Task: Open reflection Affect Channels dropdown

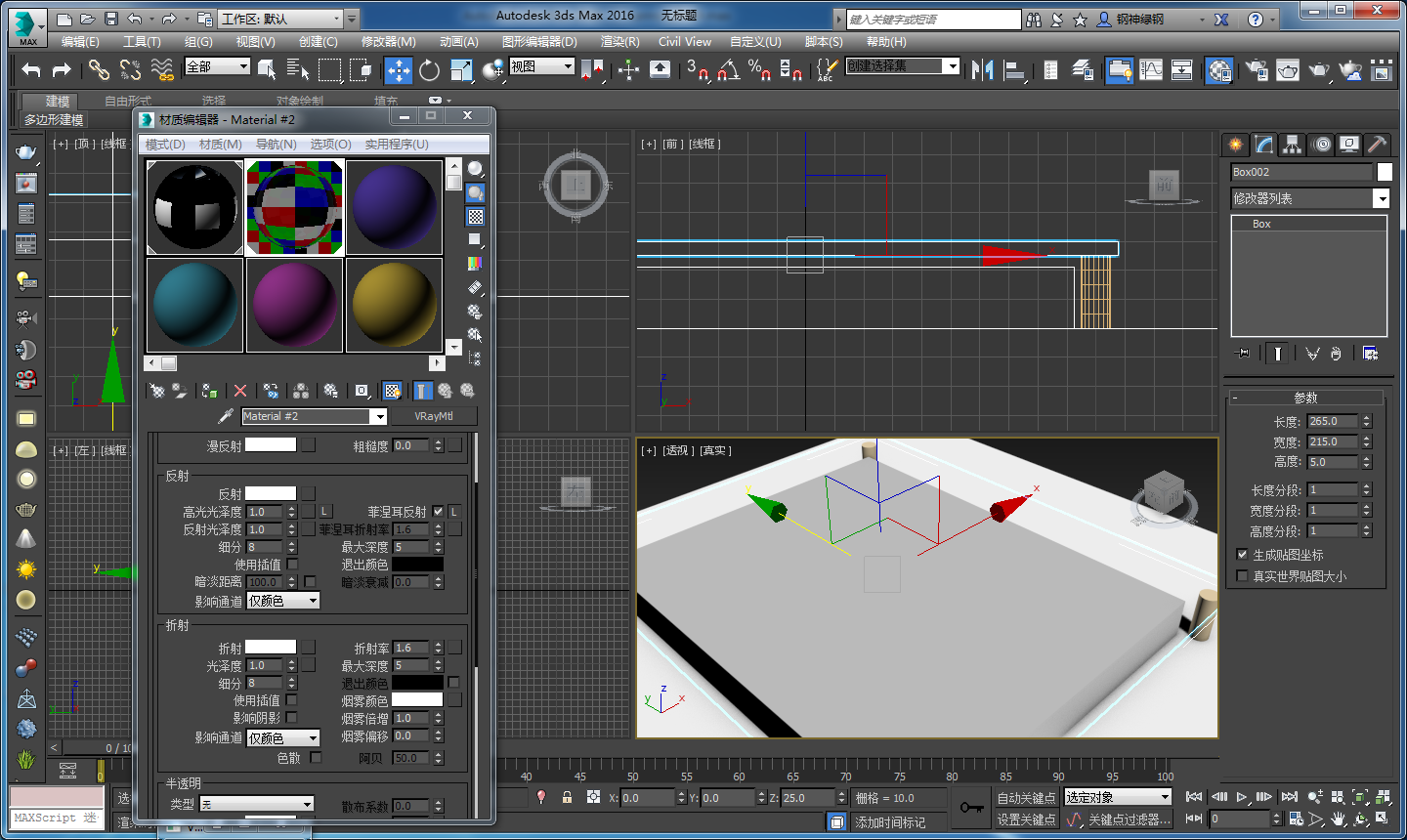Action: pos(282,601)
